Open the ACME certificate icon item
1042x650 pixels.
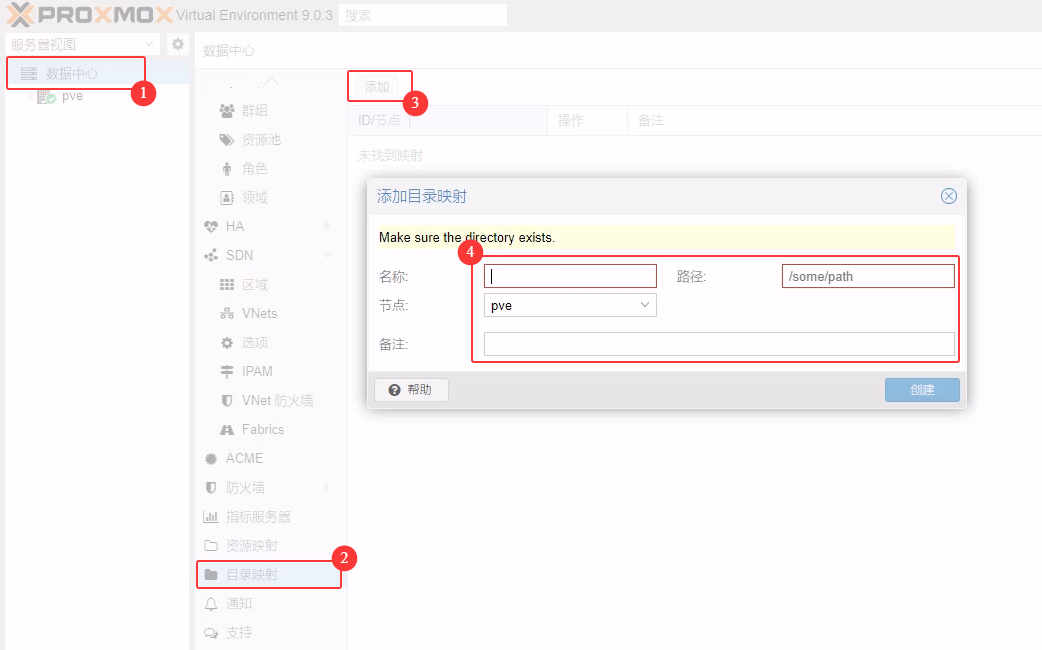tap(244, 458)
